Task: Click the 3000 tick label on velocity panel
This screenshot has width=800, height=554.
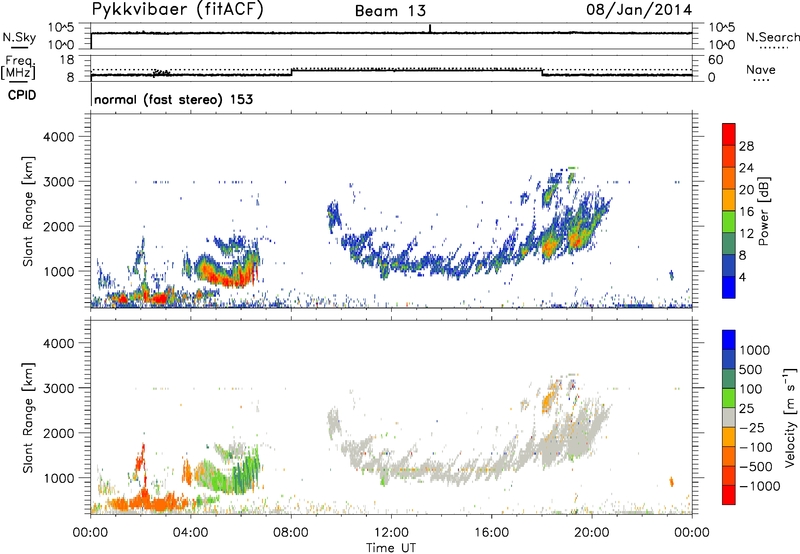Action: [58, 388]
